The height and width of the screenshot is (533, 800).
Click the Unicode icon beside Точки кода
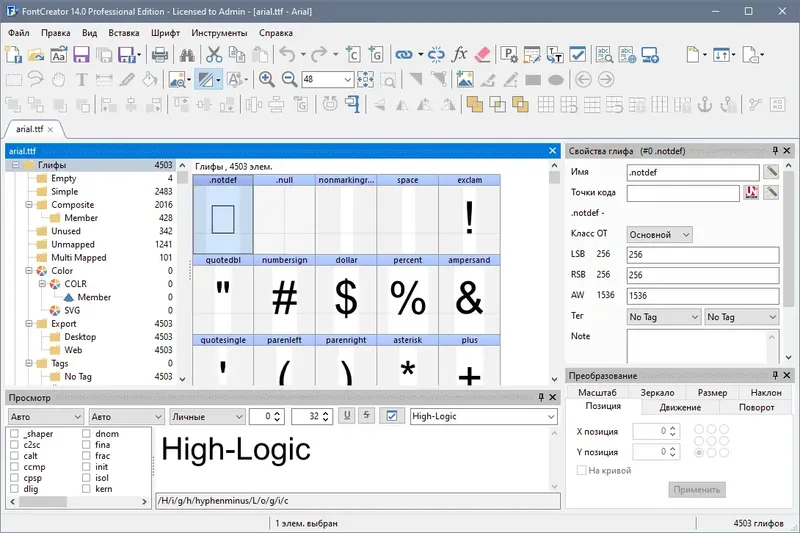[x=752, y=192]
